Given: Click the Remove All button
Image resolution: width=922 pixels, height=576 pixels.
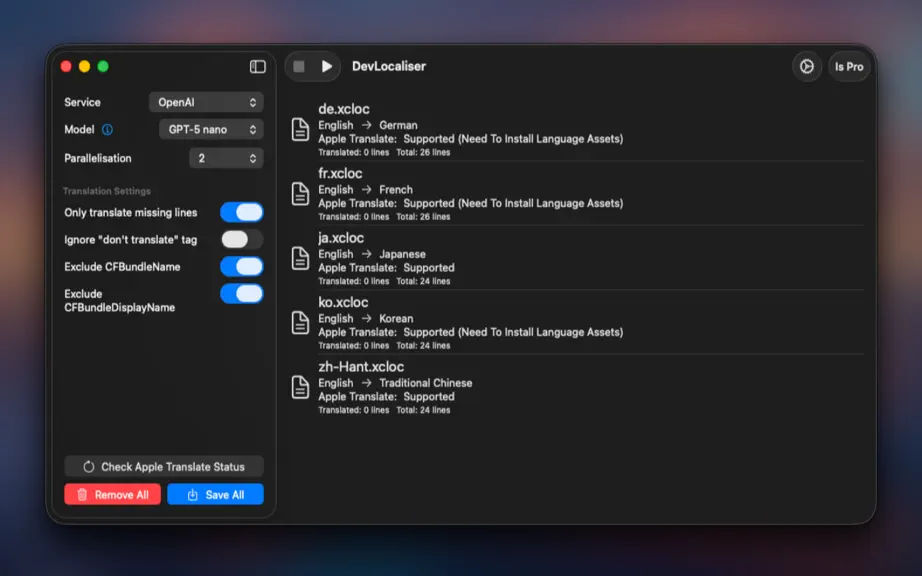Looking at the screenshot, I should tap(112, 494).
